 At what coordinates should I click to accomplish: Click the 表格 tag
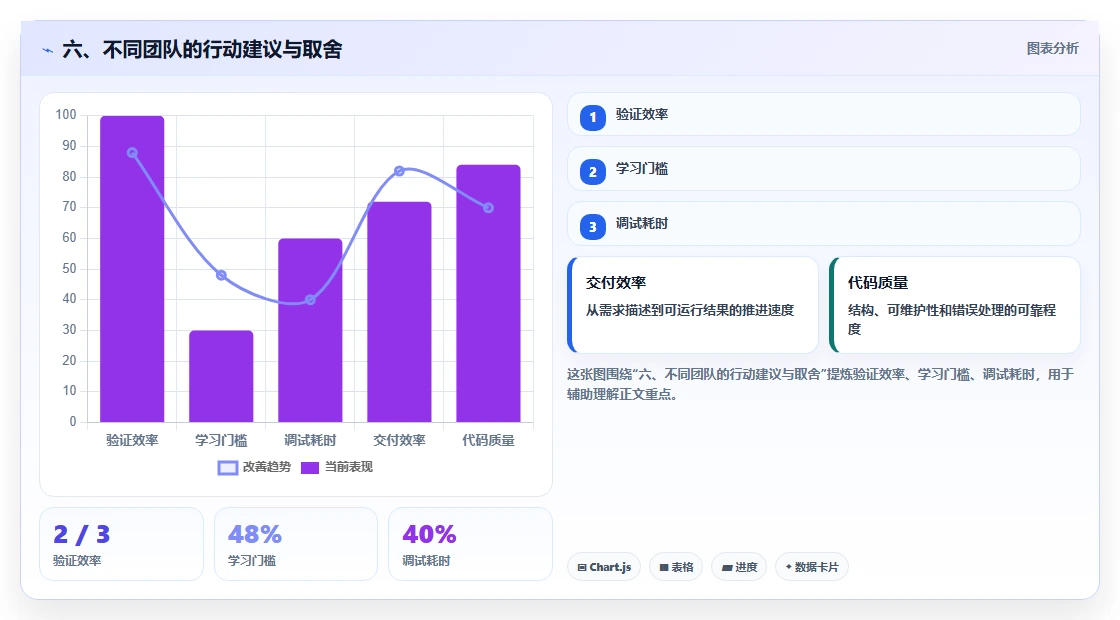point(676,567)
